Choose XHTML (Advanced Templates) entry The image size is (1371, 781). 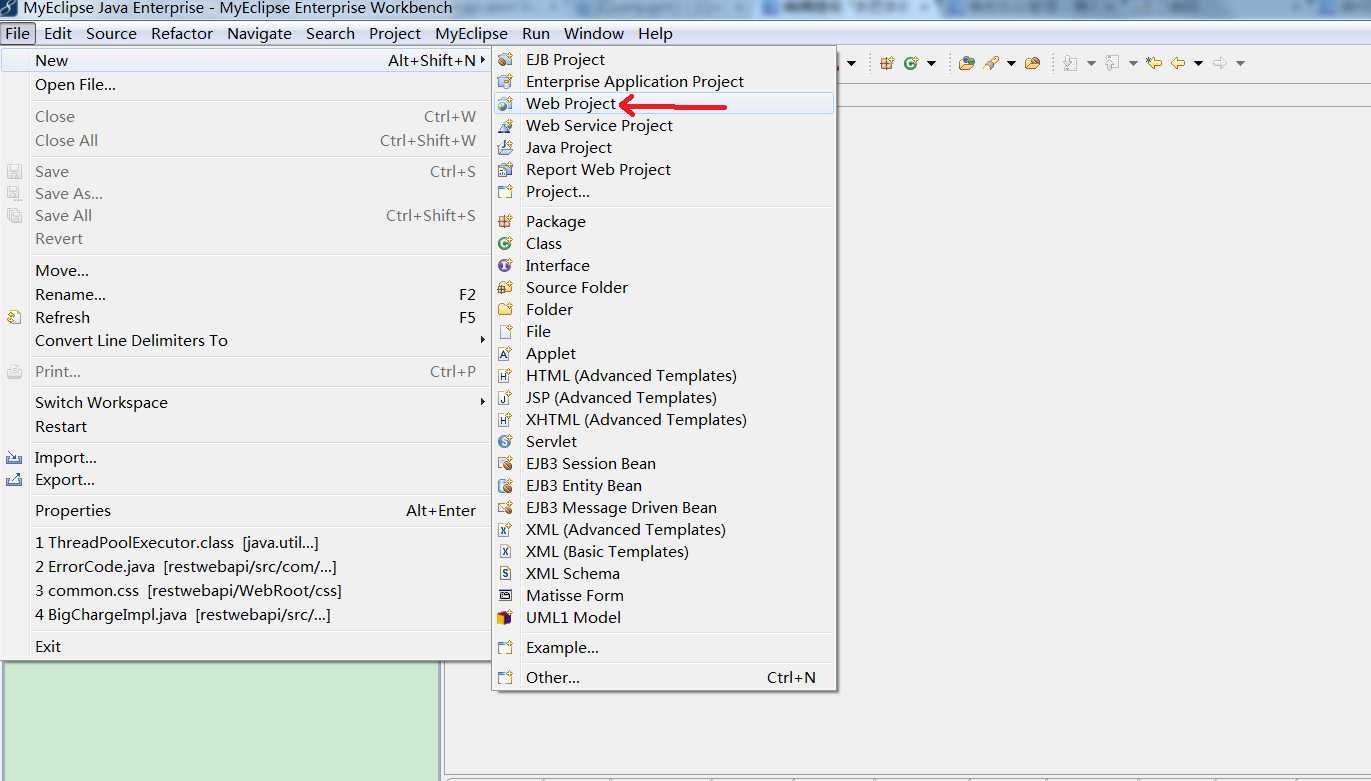664,419
